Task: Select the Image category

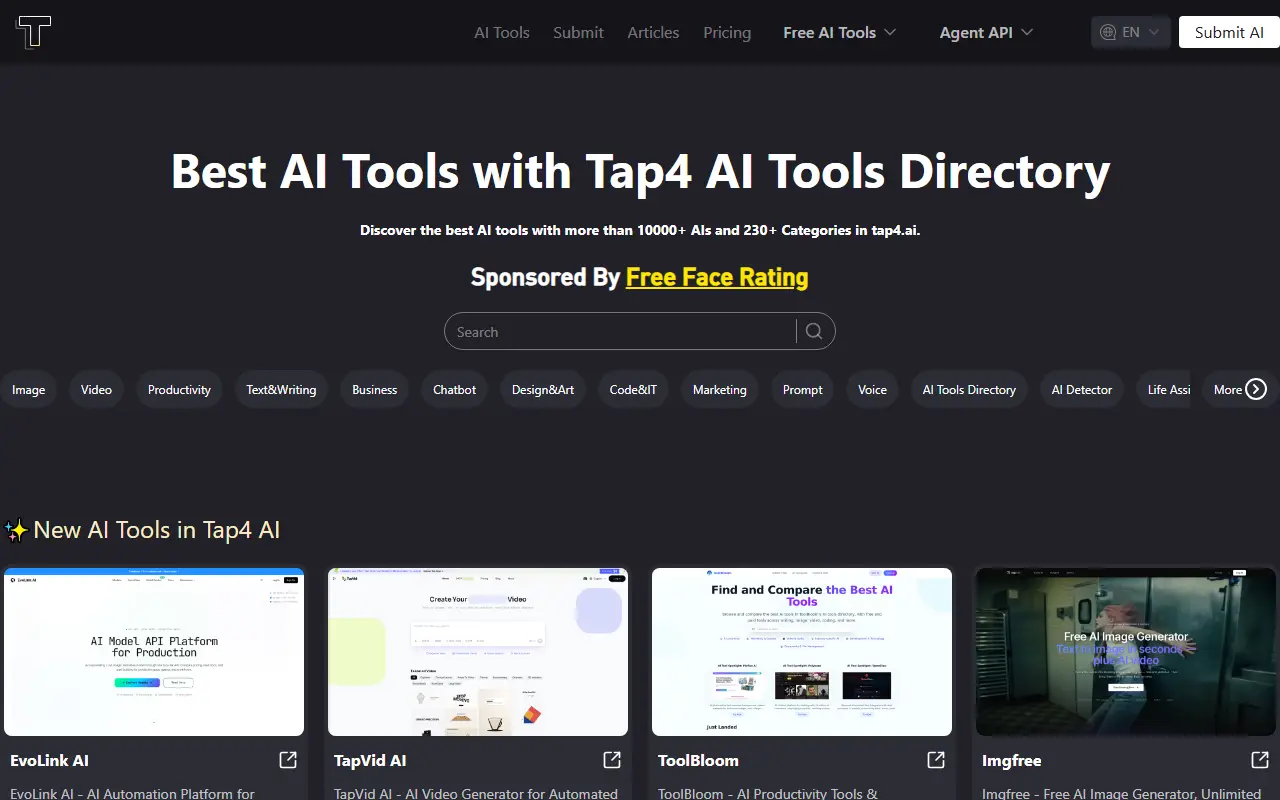Action: tap(28, 390)
